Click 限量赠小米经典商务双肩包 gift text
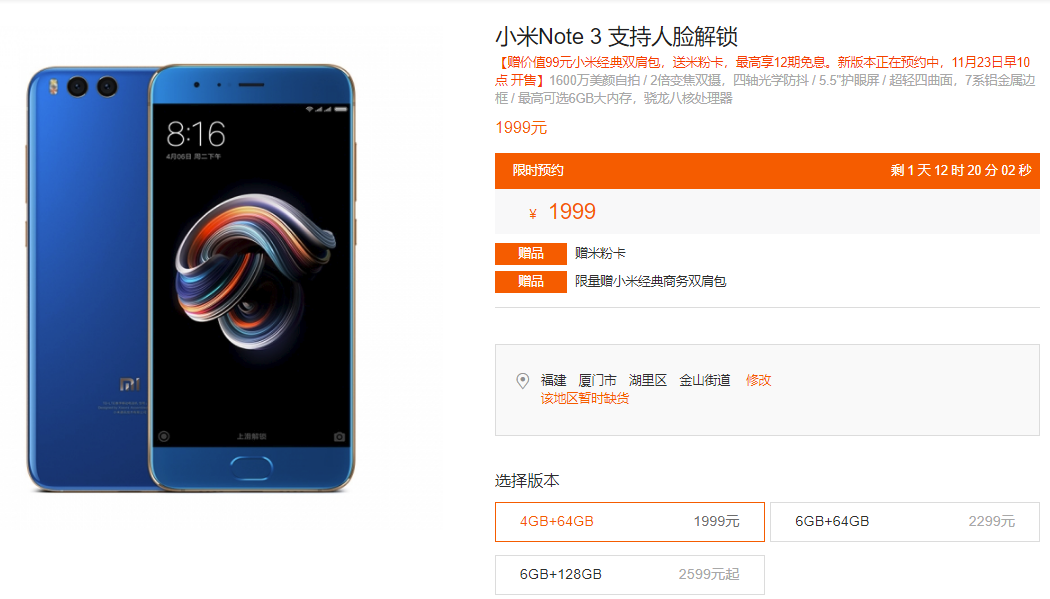The width and height of the screenshot is (1050, 599). tap(650, 281)
